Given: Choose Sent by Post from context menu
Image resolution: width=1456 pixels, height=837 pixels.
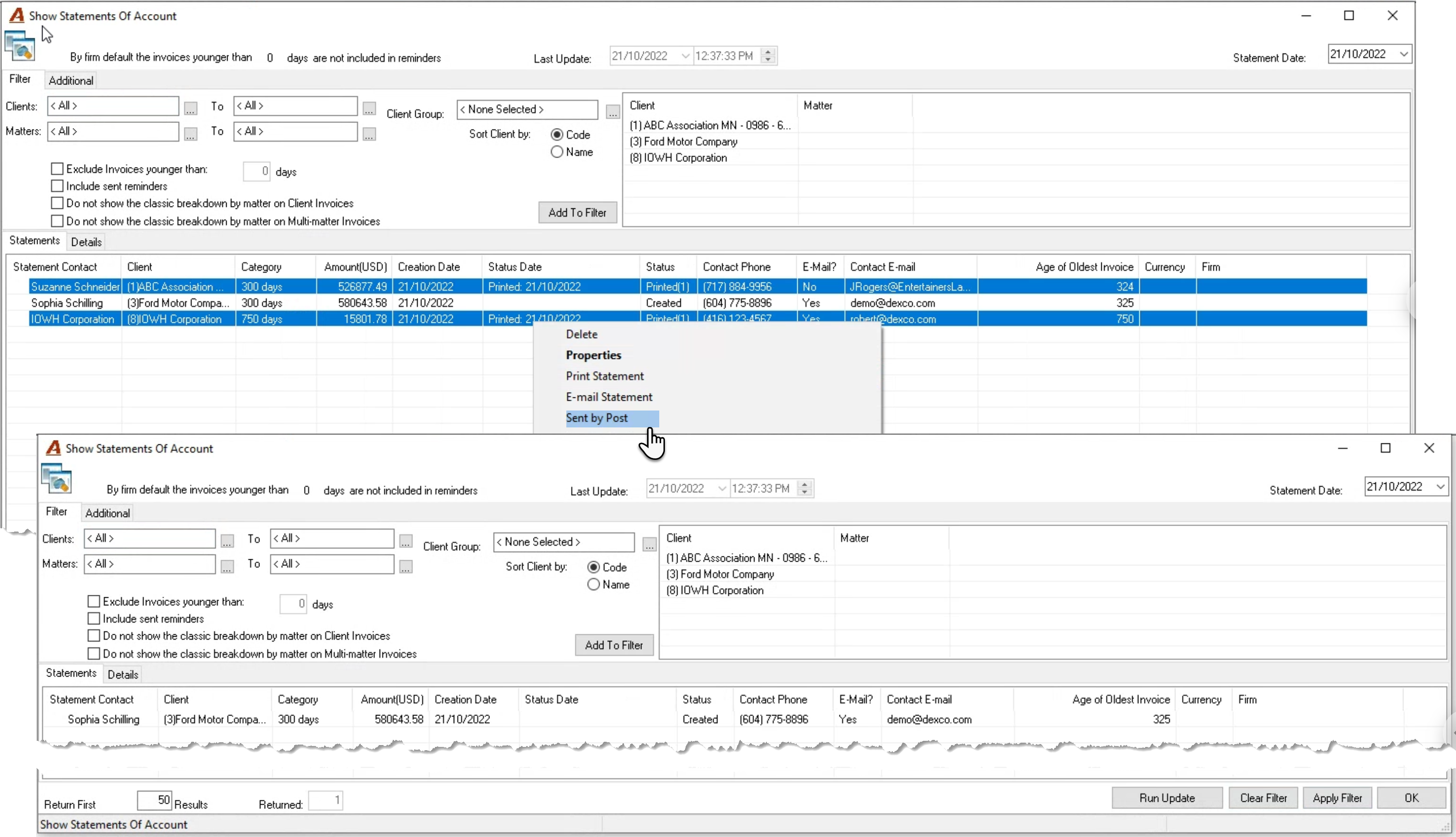Looking at the screenshot, I should (x=597, y=418).
